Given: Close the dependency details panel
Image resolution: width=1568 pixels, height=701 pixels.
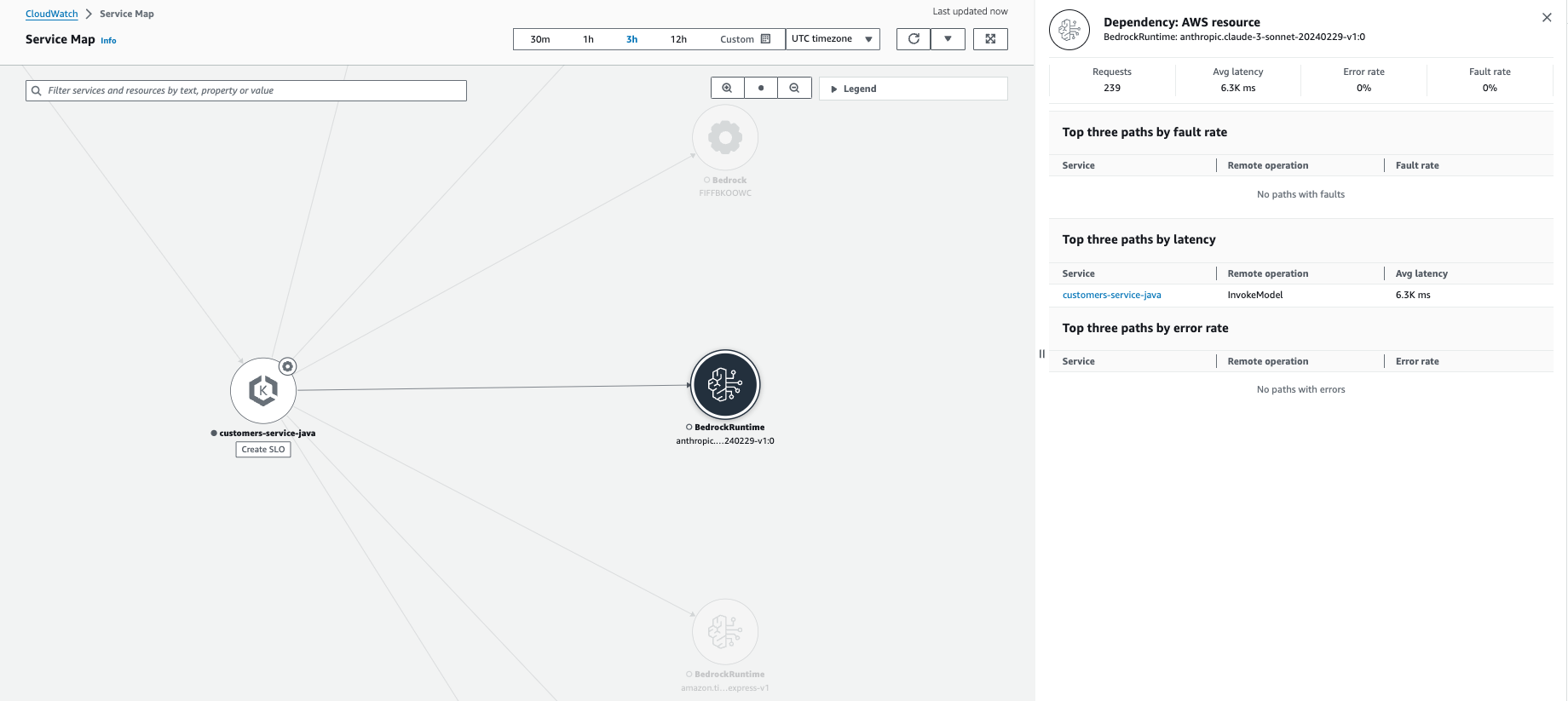Looking at the screenshot, I should click(x=1547, y=18).
